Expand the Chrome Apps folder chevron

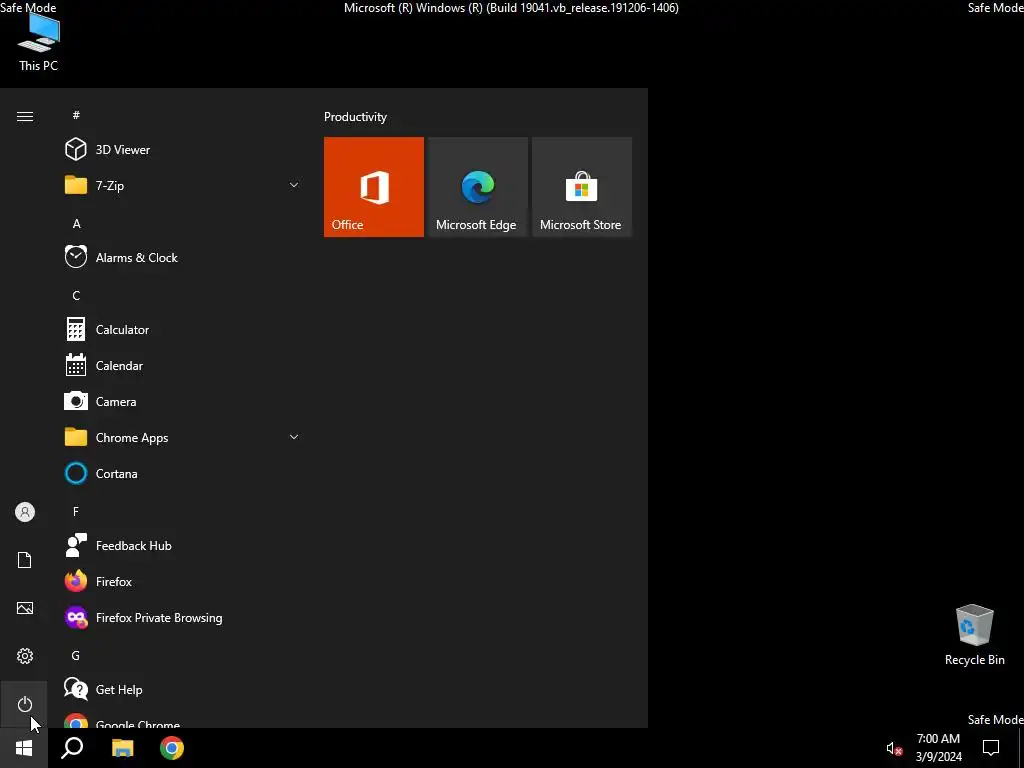pyautogui.click(x=294, y=437)
